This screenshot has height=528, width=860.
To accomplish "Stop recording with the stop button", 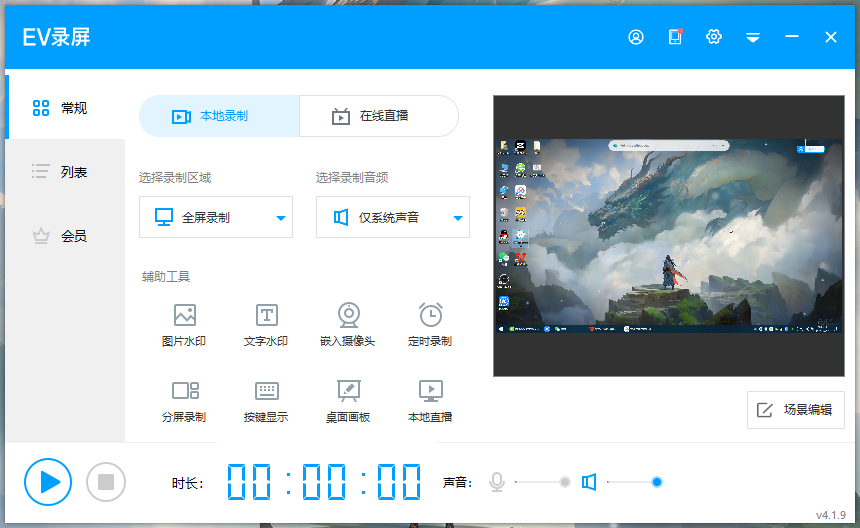I will [x=106, y=482].
